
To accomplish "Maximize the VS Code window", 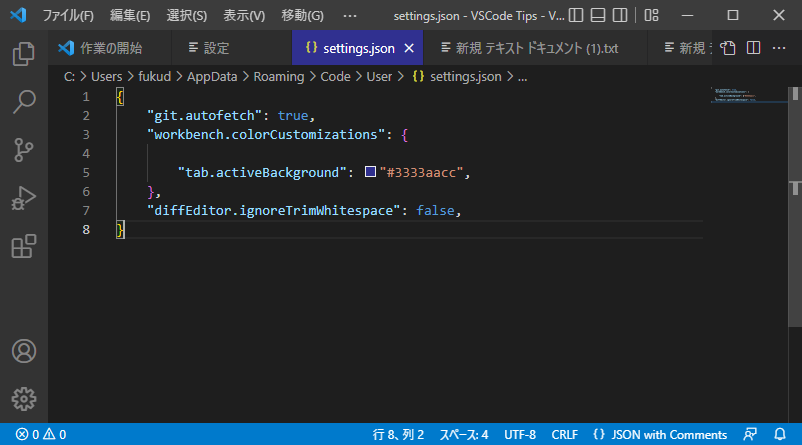I will [733, 15].
